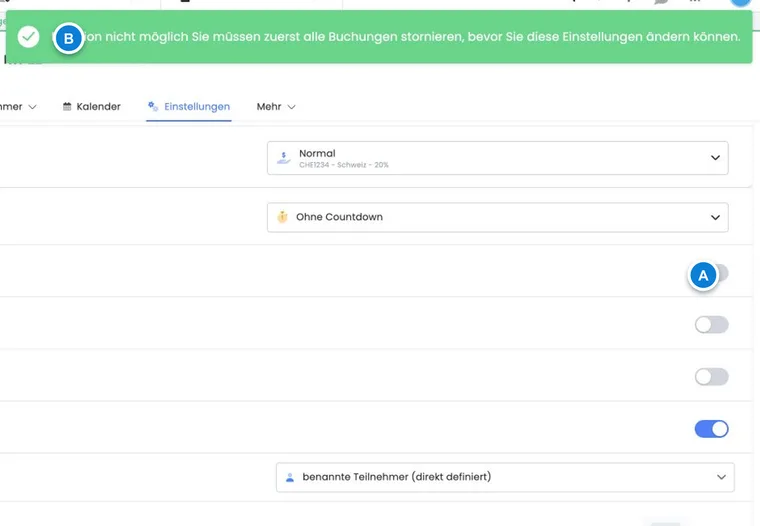Open the Normal tax rate dropdown
Image resolution: width=760 pixels, height=526 pixels.
click(x=497, y=158)
